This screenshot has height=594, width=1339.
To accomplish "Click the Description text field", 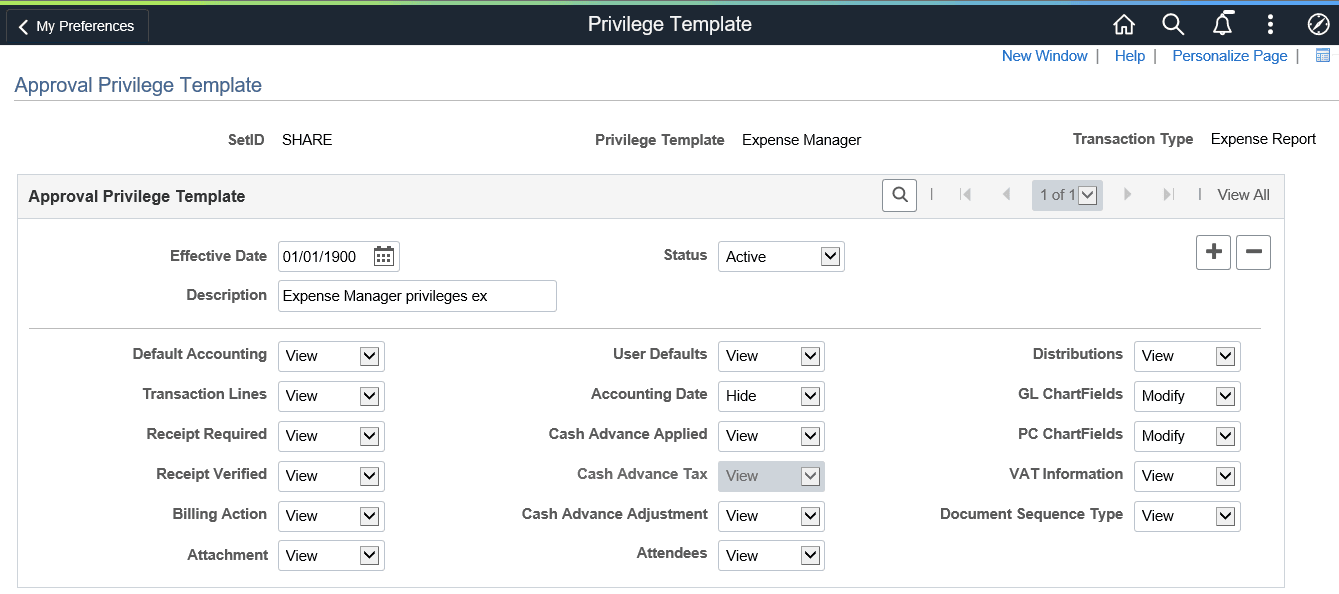I will (x=417, y=296).
